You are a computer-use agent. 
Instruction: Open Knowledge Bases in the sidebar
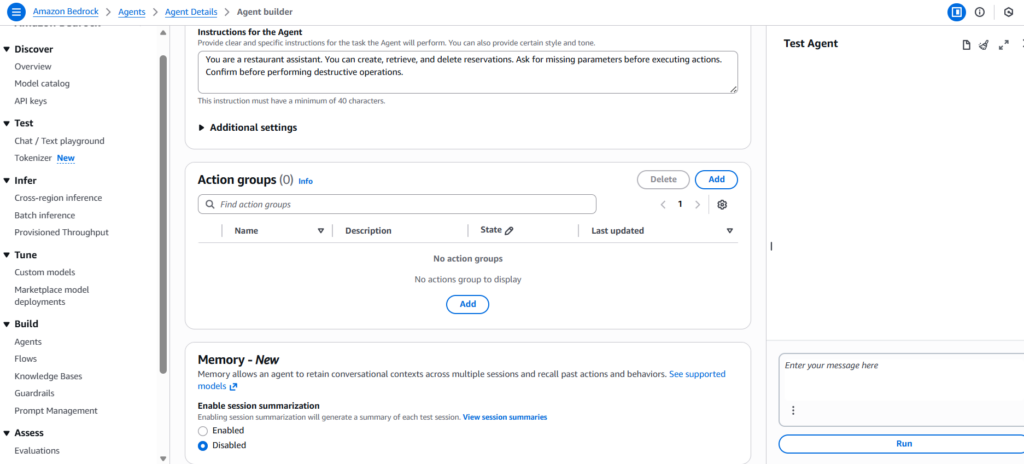tap(48, 376)
